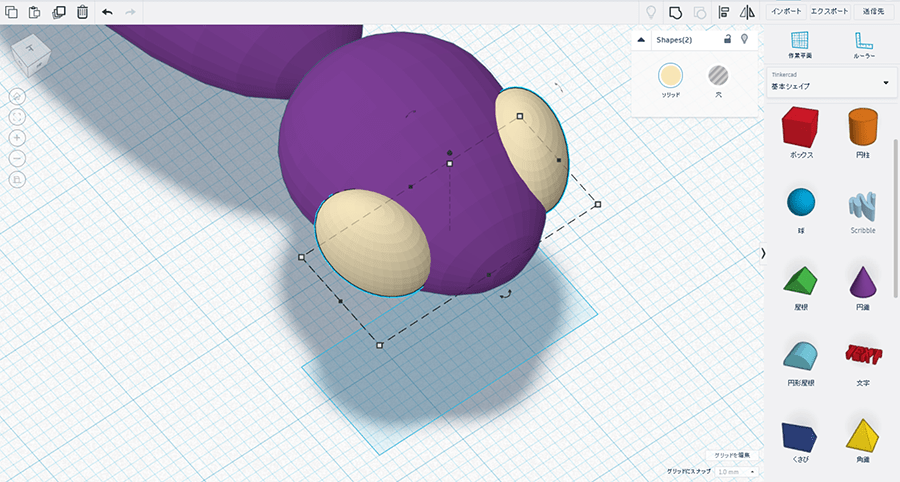The width and height of the screenshot is (900, 482).
Task: Click the Duplicate and repeat icon
Action: [59, 12]
